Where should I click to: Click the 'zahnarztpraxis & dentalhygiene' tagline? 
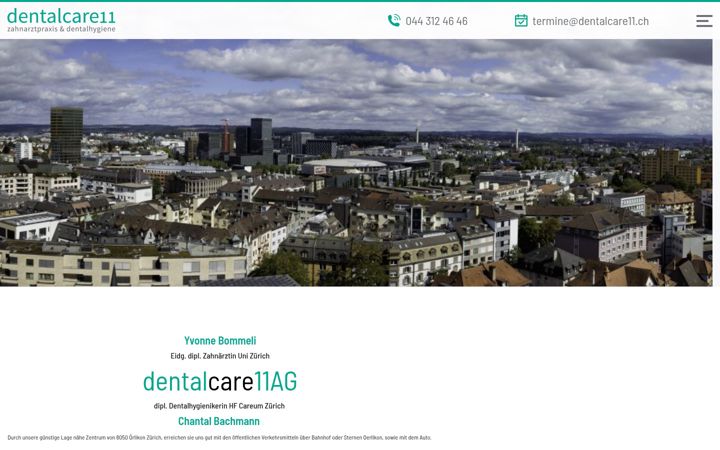[61, 29]
